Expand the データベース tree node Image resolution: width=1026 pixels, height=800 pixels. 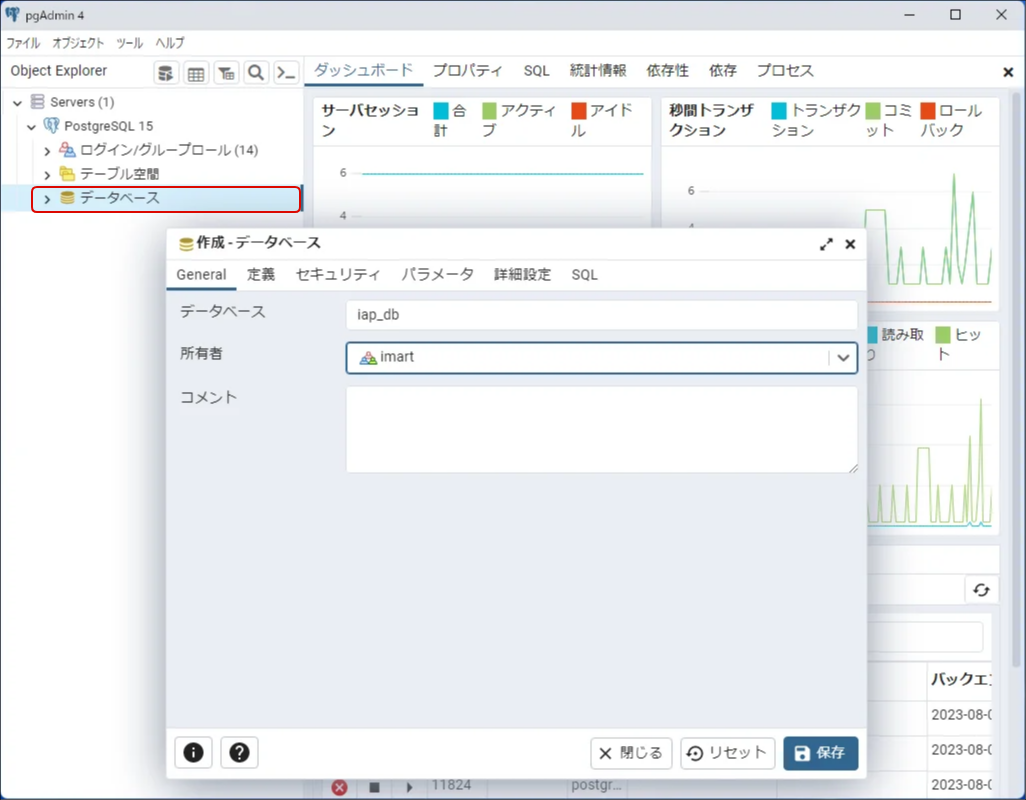47,199
